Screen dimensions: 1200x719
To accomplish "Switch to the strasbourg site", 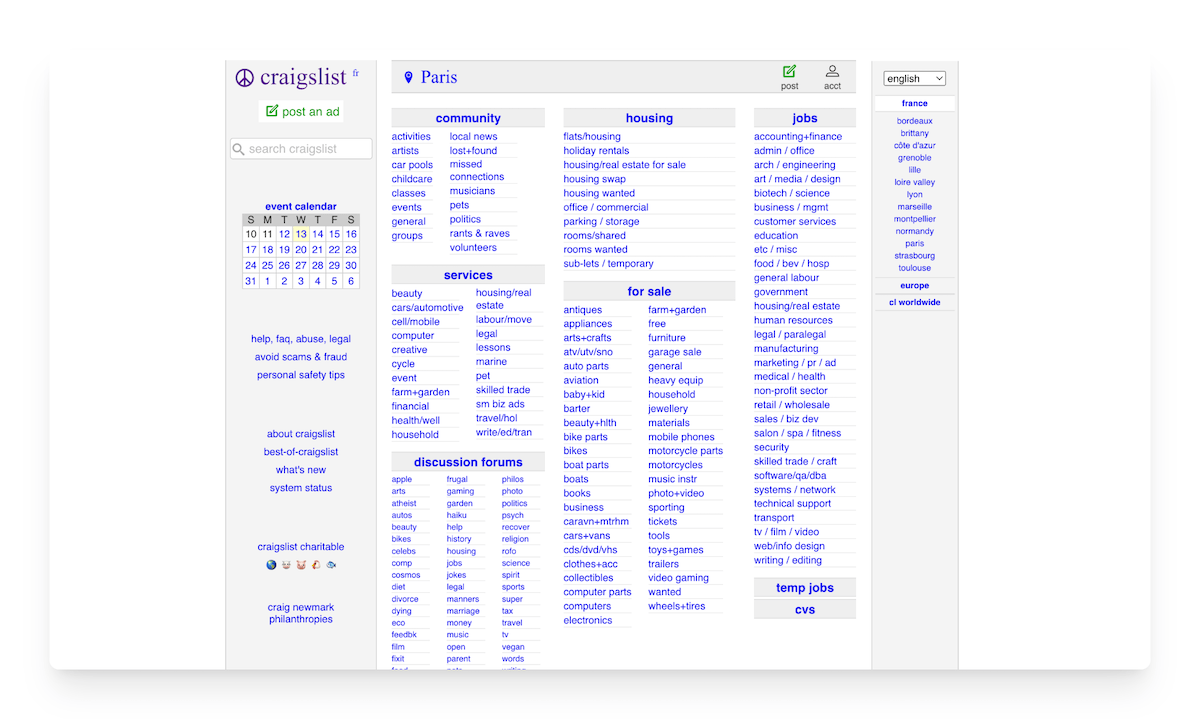I will (915, 256).
